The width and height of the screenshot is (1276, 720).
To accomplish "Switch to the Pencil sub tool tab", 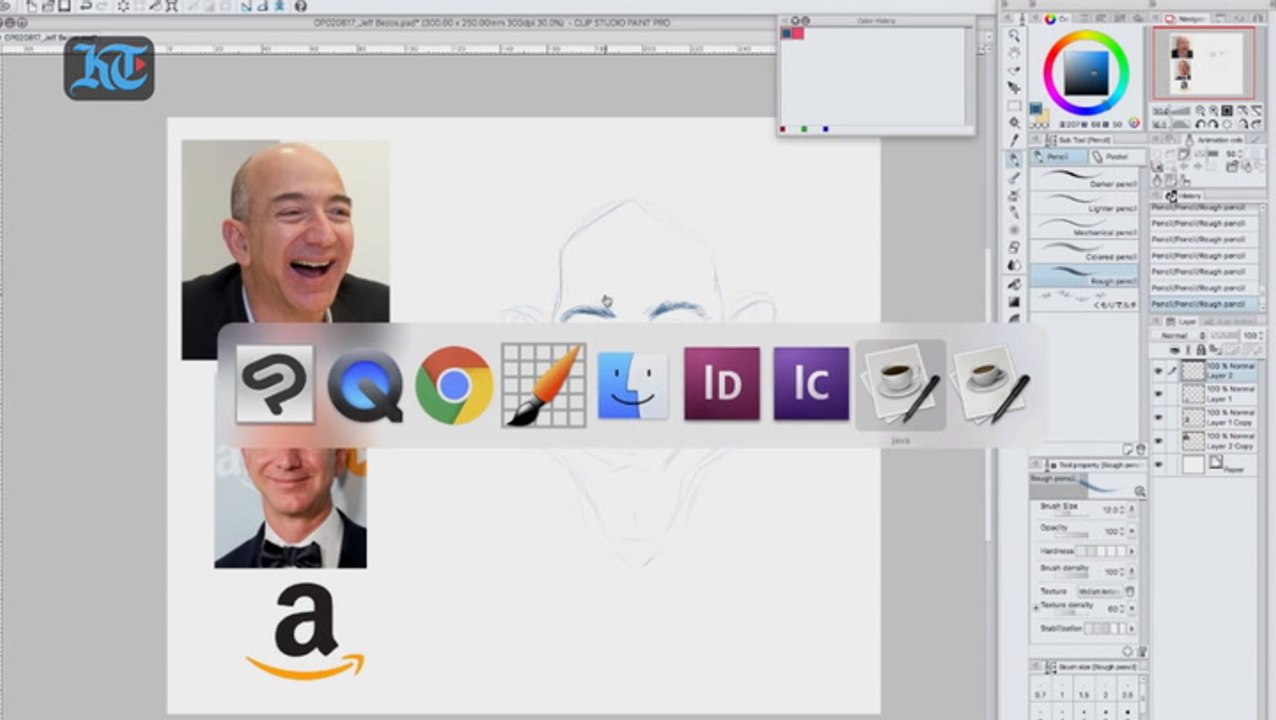I will coord(1058,157).
